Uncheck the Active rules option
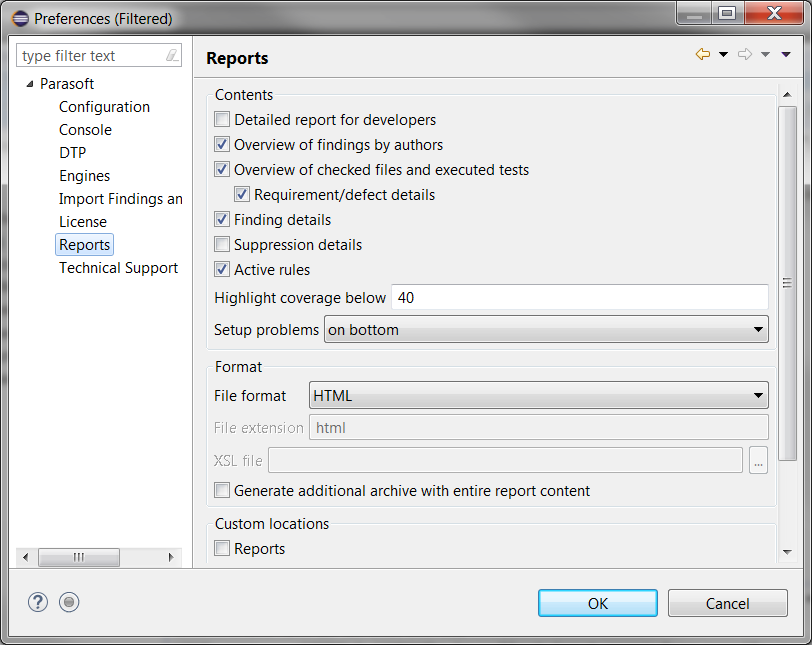Viewport: 812px width, 645px height. click(222, 270)
